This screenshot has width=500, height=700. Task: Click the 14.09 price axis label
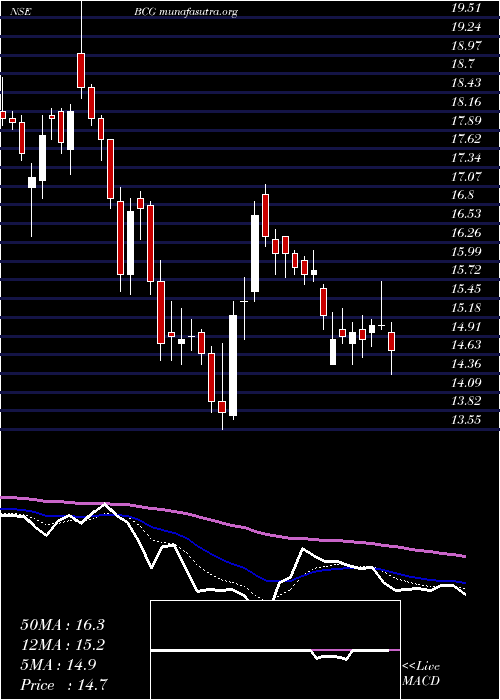467,382
